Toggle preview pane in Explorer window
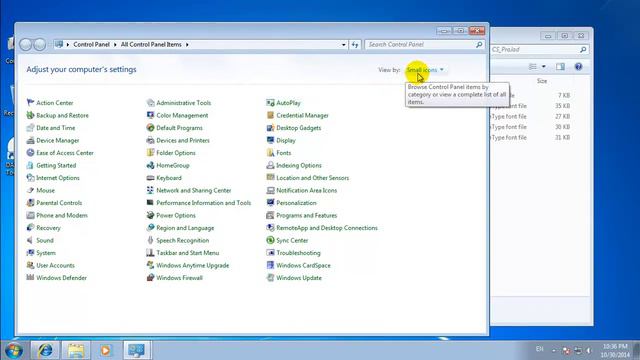Viewport: 640px width, 360px height. tap(560, 67)
